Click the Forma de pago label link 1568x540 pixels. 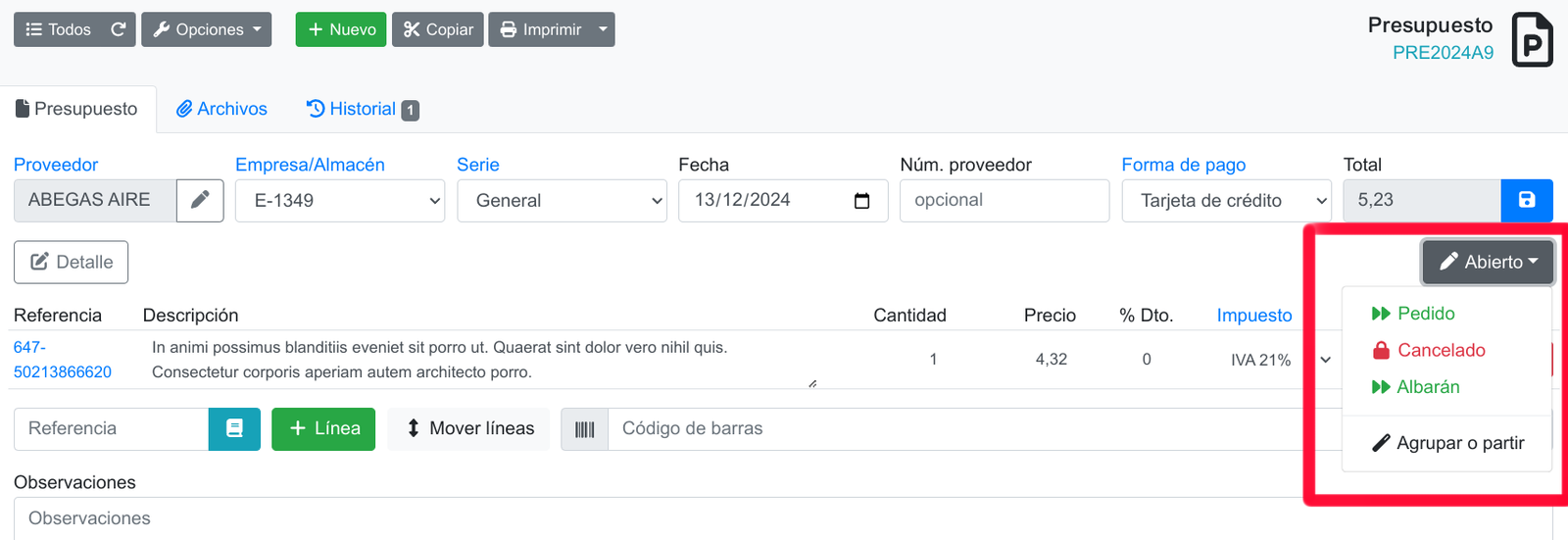[1184, 165]
